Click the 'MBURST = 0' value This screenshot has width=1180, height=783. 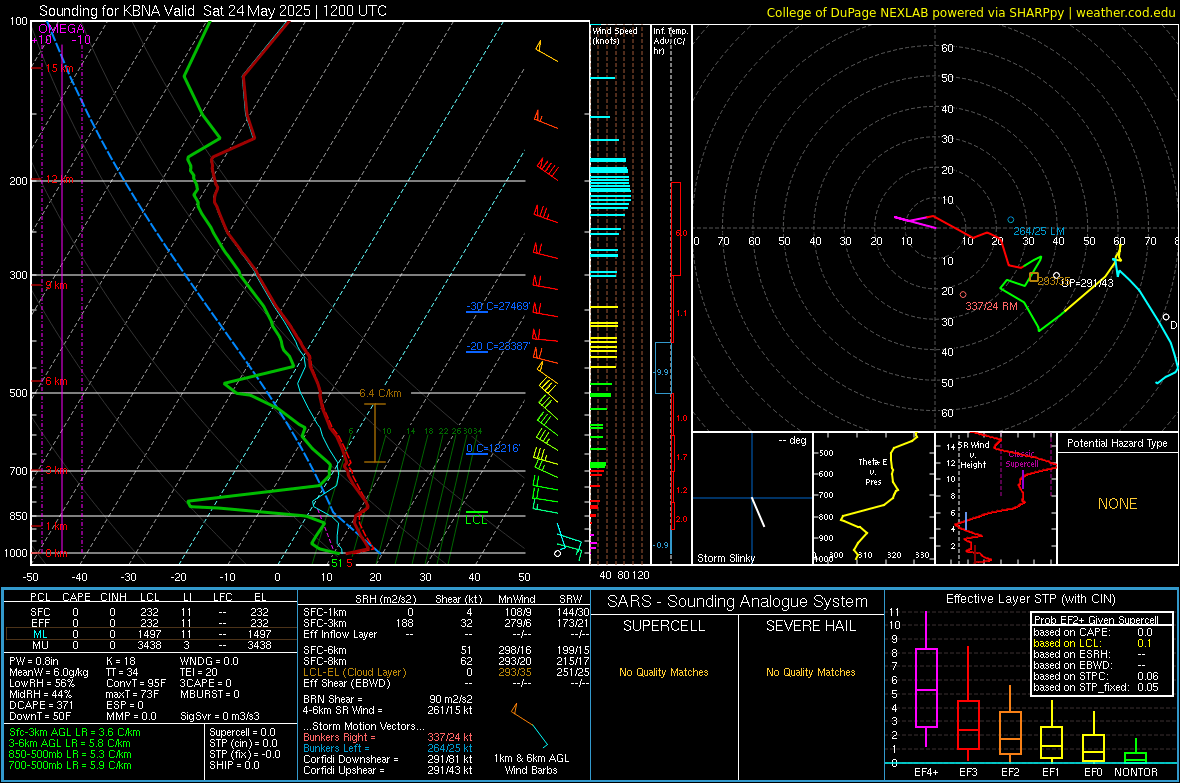210,694
